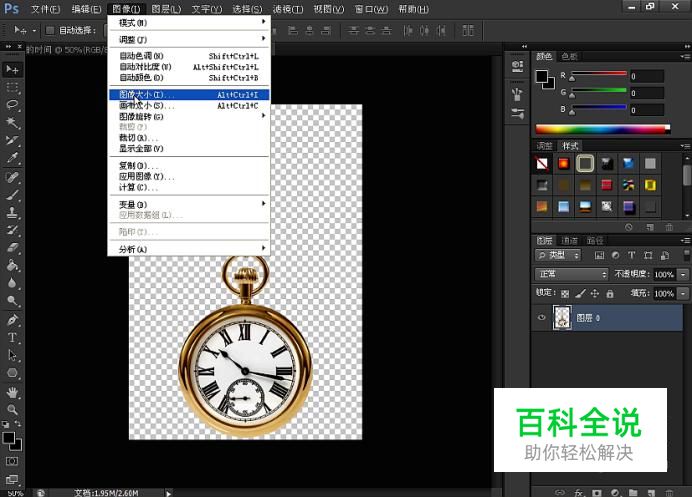The image size is (692, 497).
Task: Add layer style fx button
Action: tap(579, 492)
